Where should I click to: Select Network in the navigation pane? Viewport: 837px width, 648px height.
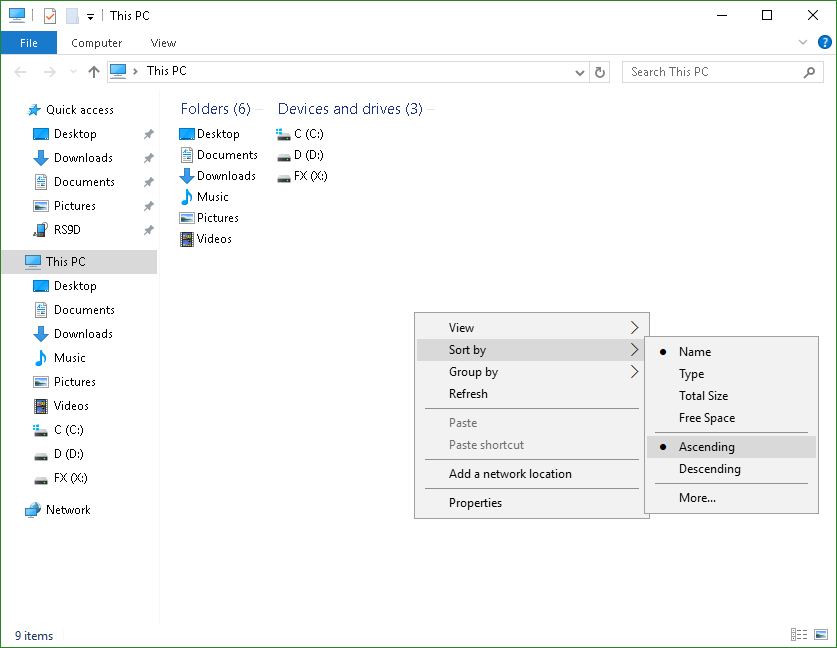coord(68,510)
